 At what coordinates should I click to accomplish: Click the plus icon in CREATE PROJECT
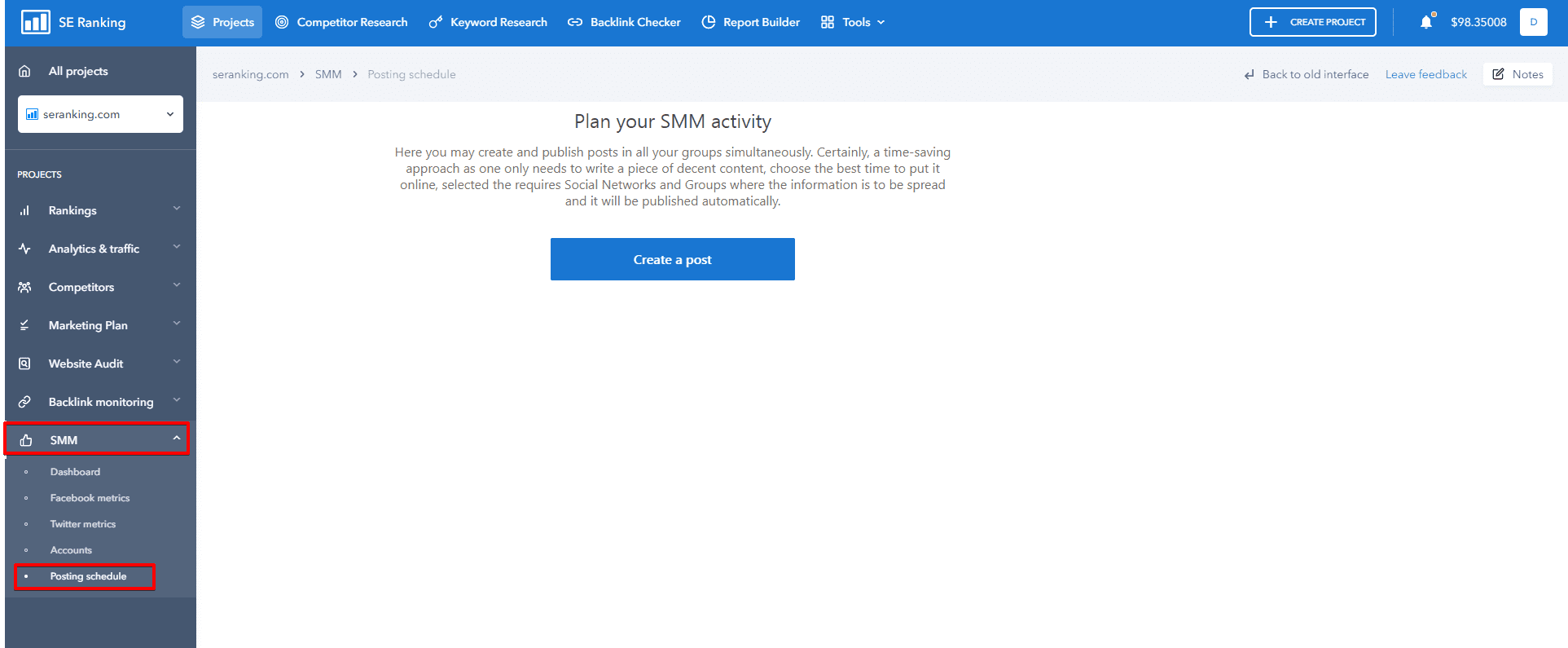pos(1271,22)
